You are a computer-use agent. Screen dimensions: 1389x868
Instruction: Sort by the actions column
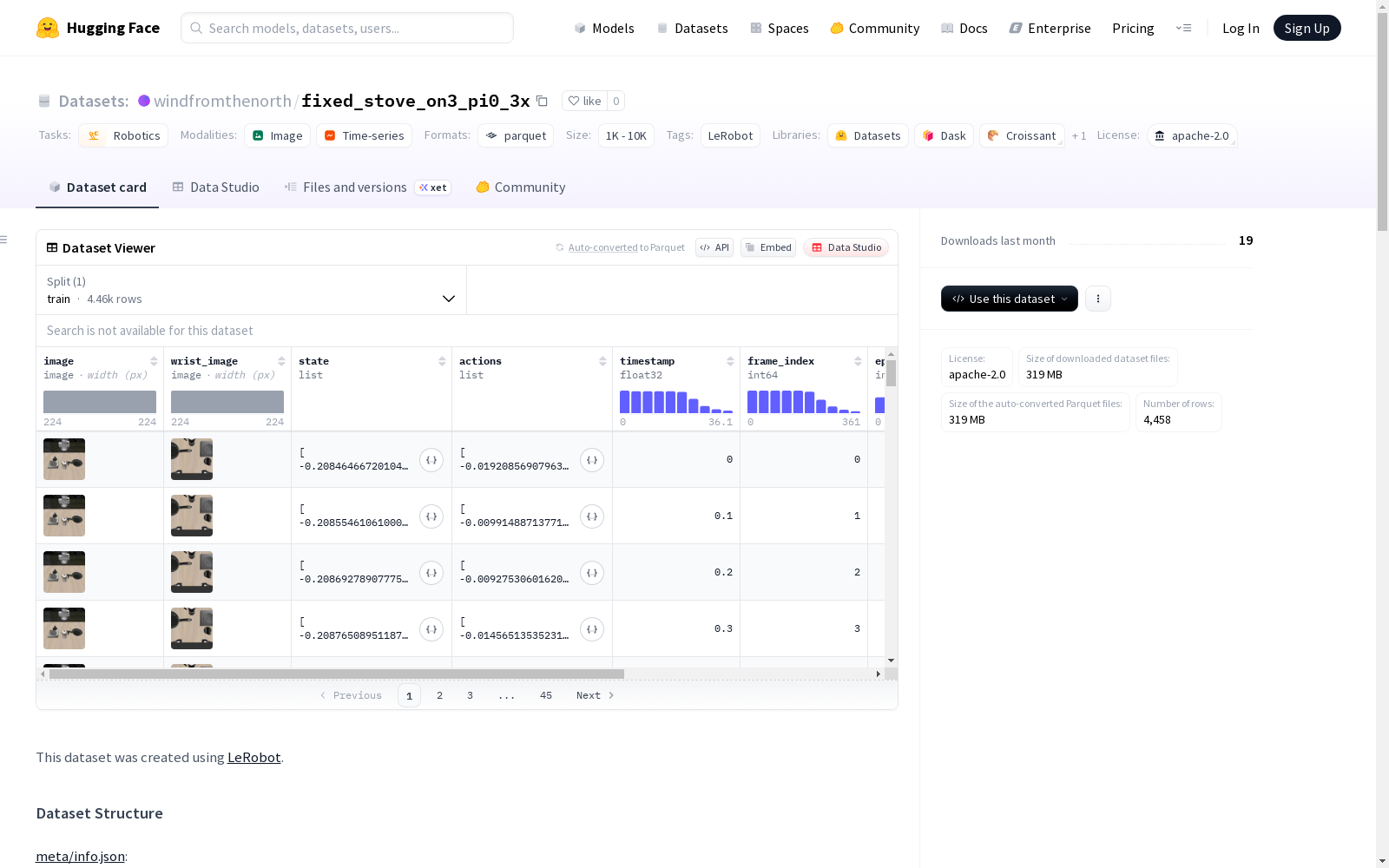602,361
